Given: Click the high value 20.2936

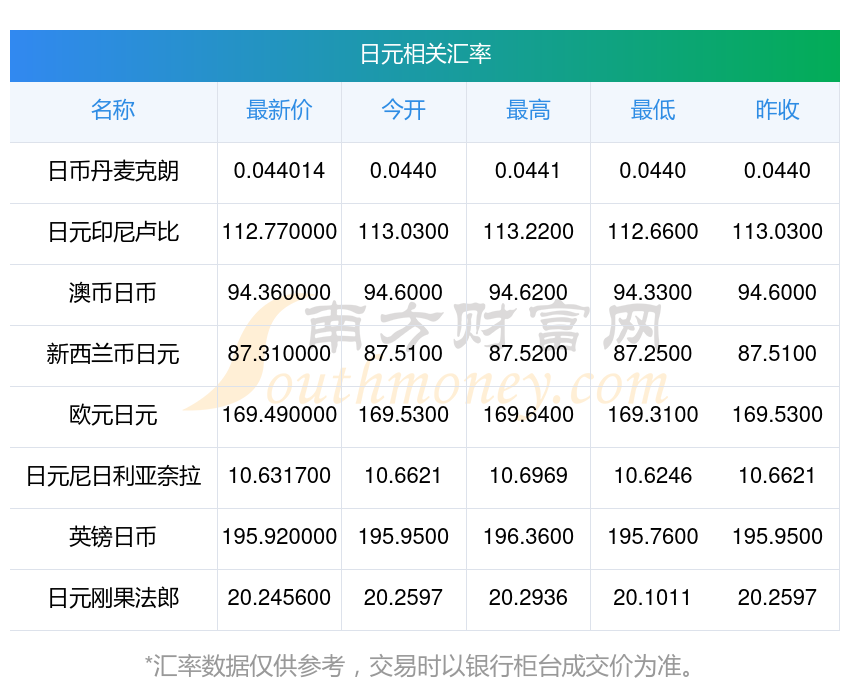Looking at the screenshot, I should coord(528,598).
